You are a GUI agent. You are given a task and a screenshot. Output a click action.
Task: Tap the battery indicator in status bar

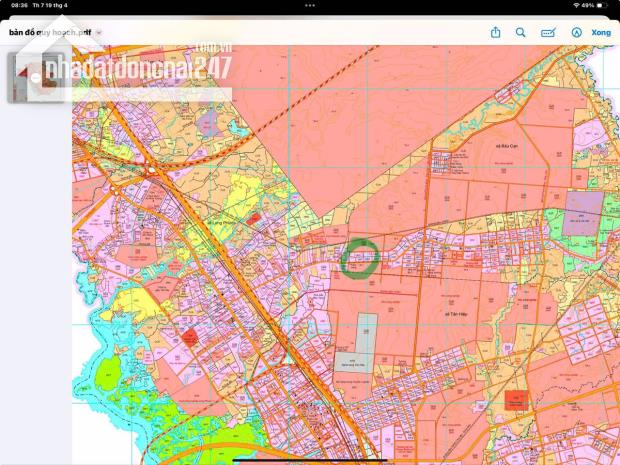(x=605, y=5)
